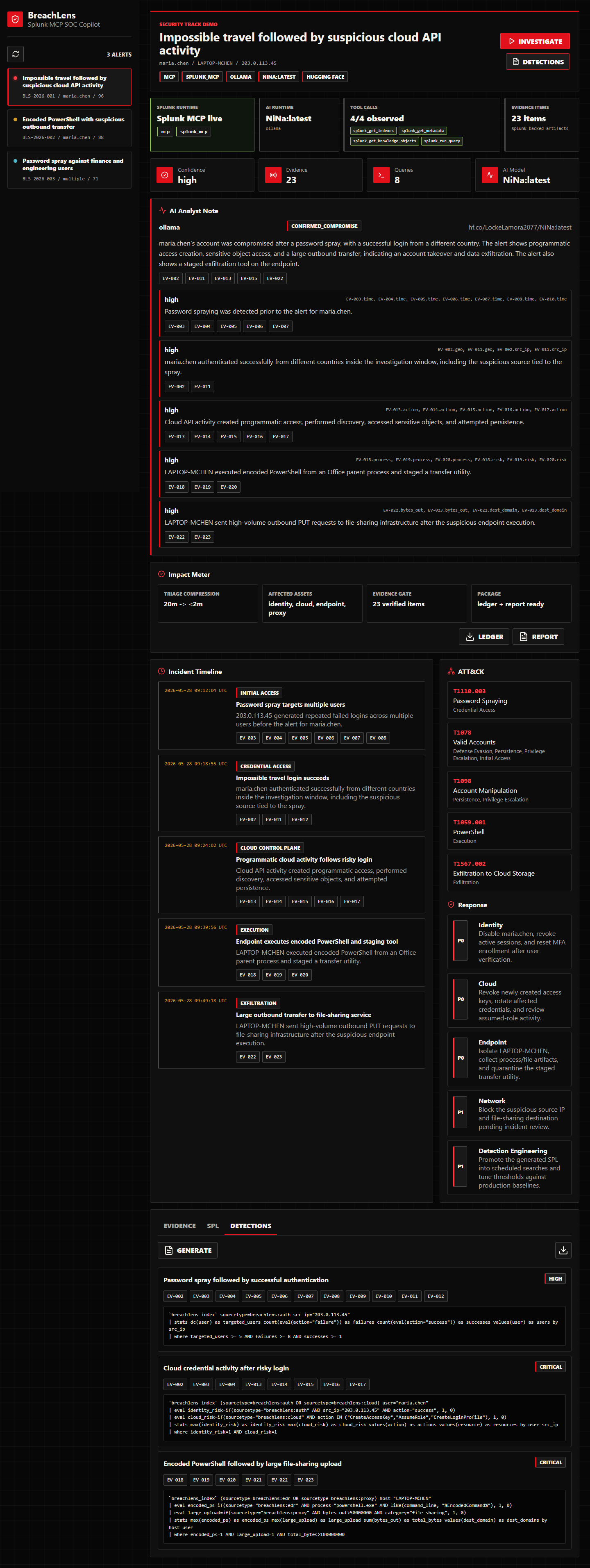
Task: Click the splunk_get_knowledge_objects tool chip
Action: (384, 141)
